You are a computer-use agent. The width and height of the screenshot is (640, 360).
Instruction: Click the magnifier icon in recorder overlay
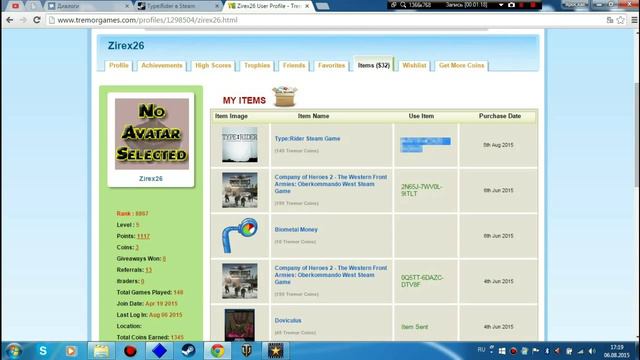403,5
